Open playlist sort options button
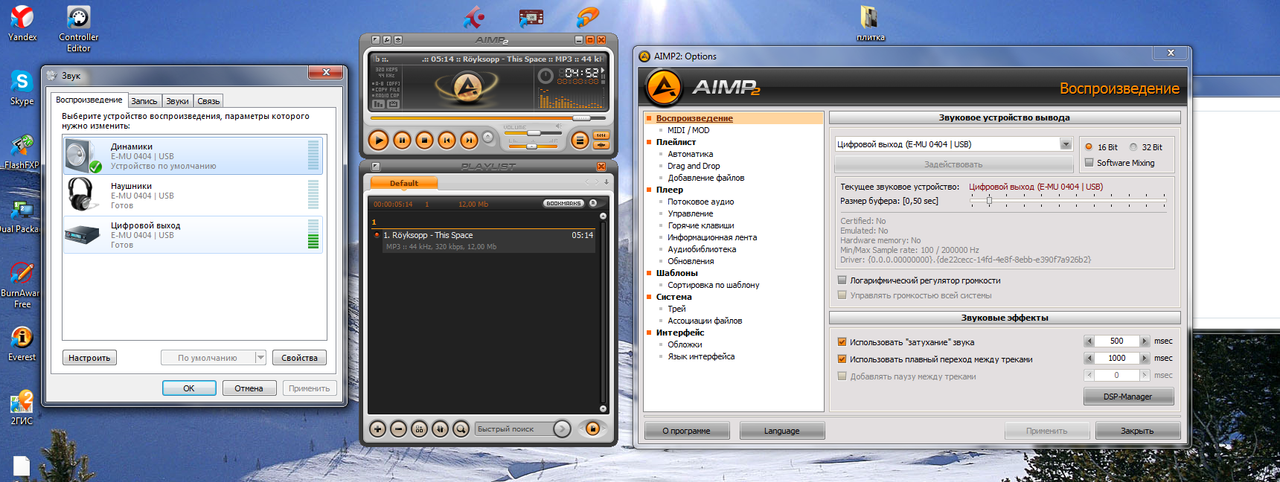Image resolution: width=1280 pixels, height=482 pixels. (440, 429)
